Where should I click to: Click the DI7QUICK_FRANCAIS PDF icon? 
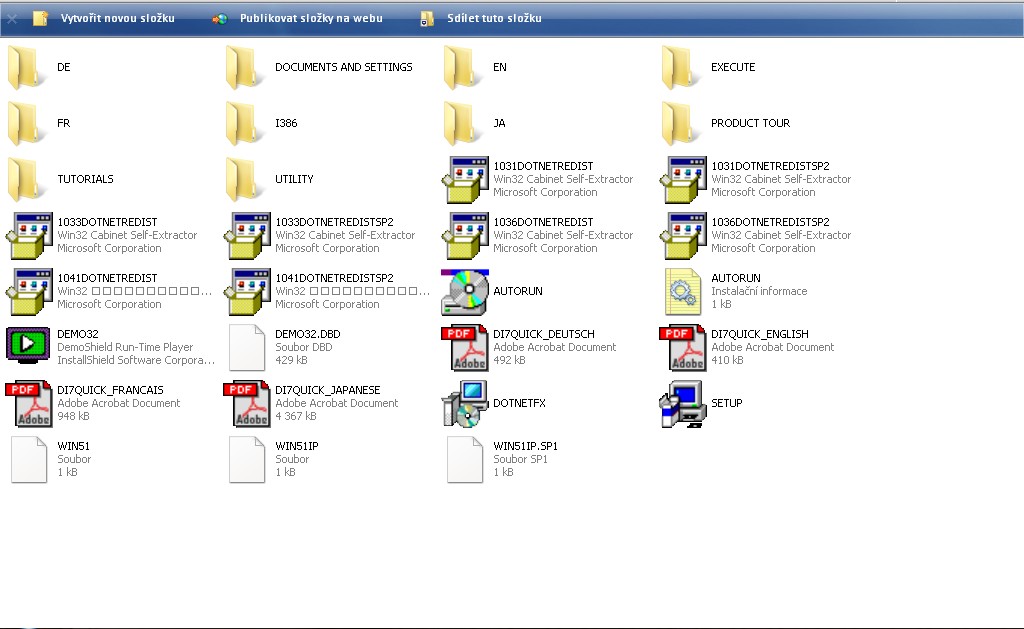(29, 404)
